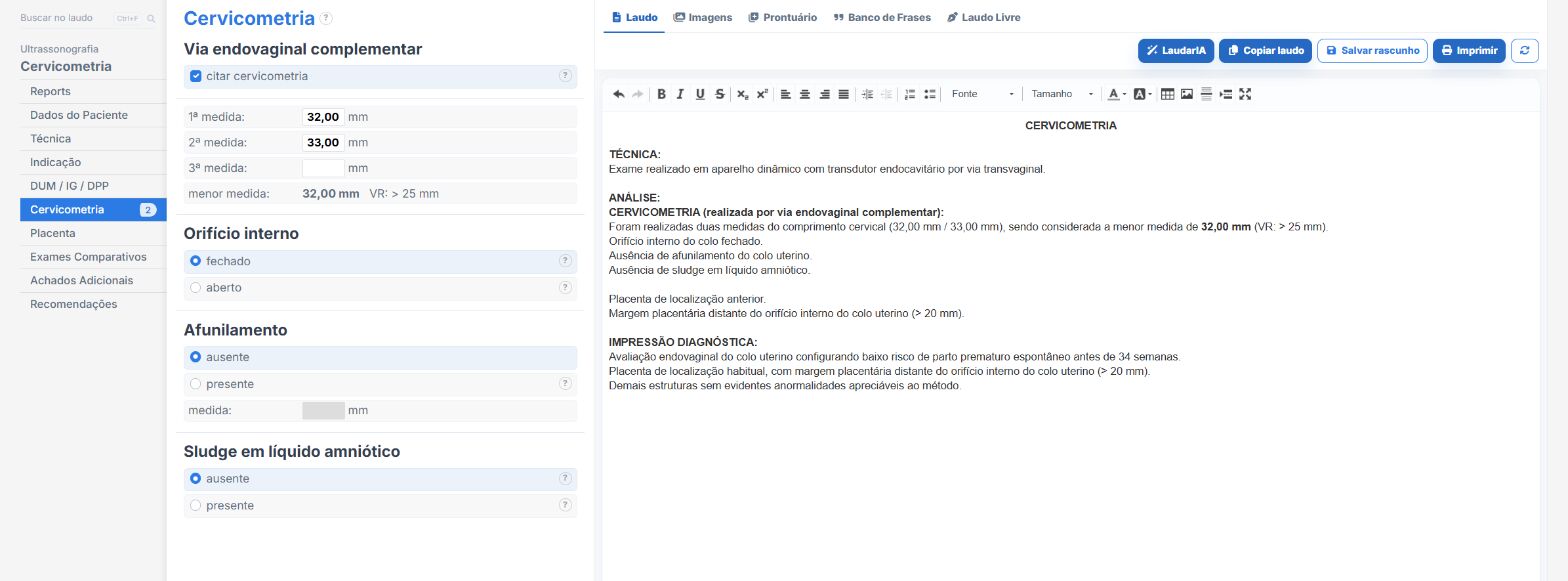Apply bold formatting in report editor
Viewport: 1568px width, 581px height.
[661, 94]
